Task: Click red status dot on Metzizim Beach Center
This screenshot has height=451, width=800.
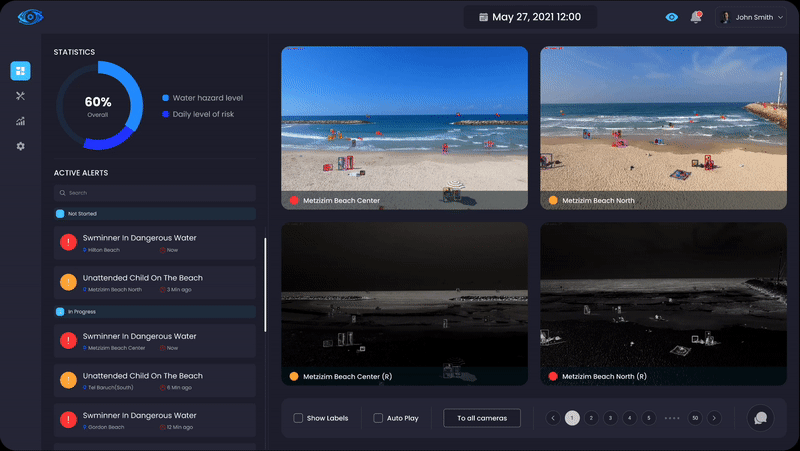Action: tap(294, 201)
